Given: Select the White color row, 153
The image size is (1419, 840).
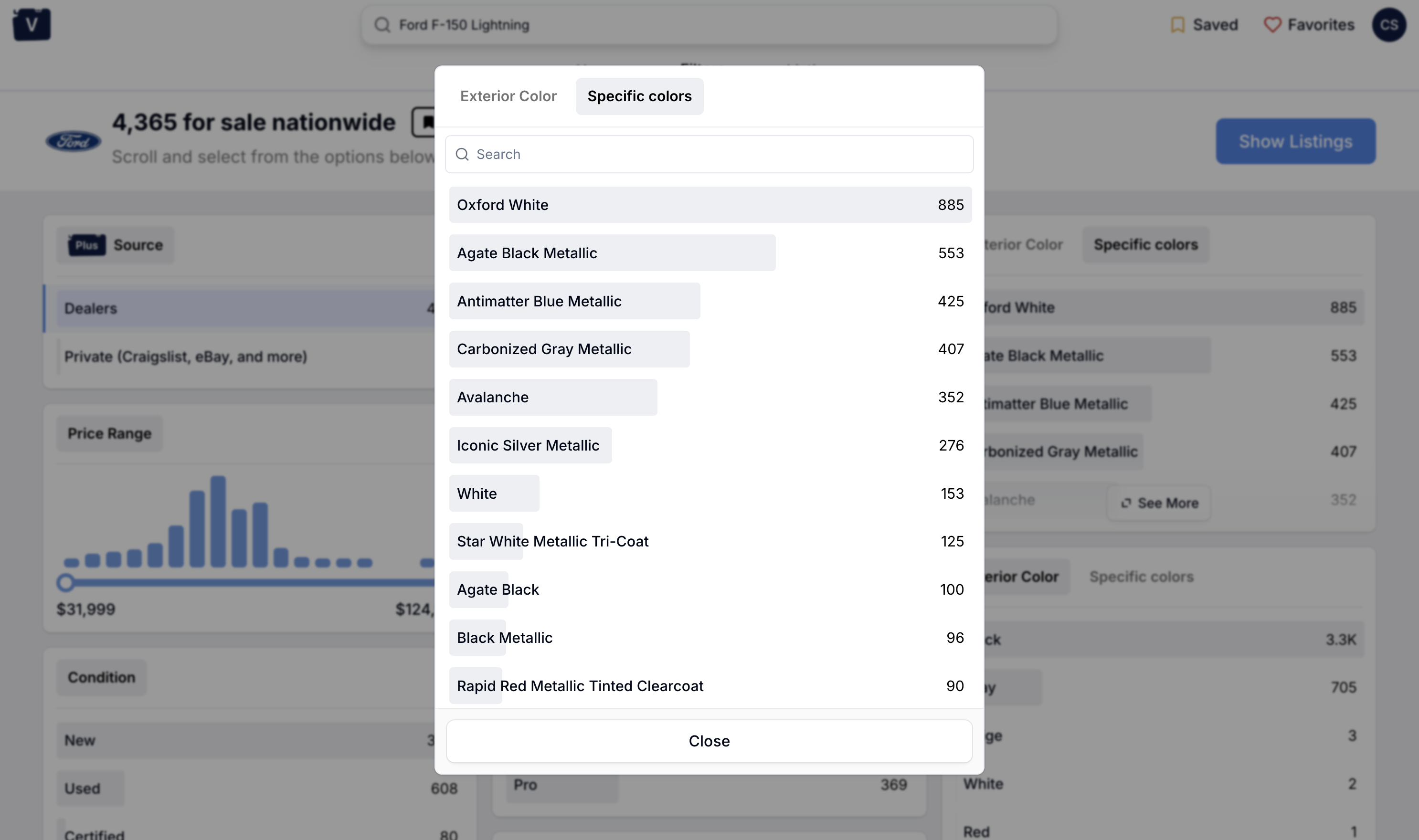Looking at the screenshot, I should click(x=710, y=493).
